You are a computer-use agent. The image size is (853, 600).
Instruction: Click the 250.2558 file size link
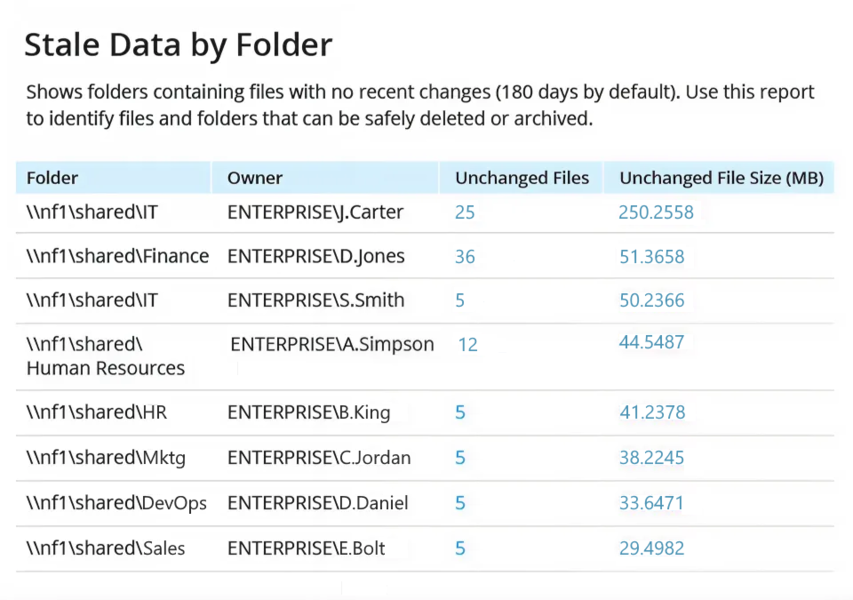[x=656, y=212]
